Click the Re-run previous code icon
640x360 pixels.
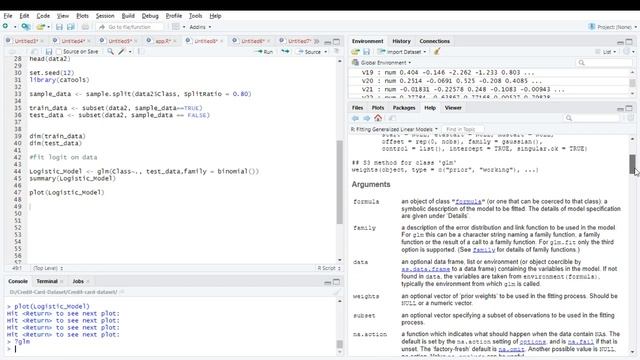pyautogui.click(x=285, y=52)
